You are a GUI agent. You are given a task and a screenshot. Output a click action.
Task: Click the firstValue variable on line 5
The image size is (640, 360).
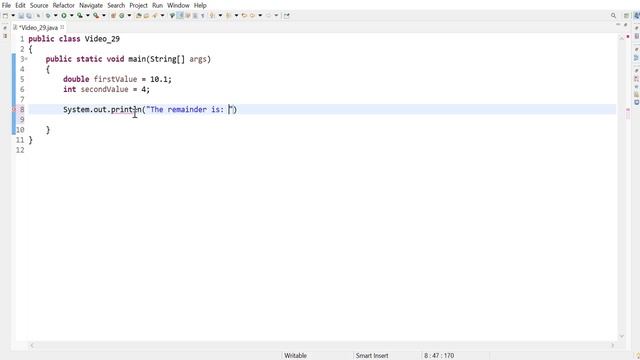116,79
